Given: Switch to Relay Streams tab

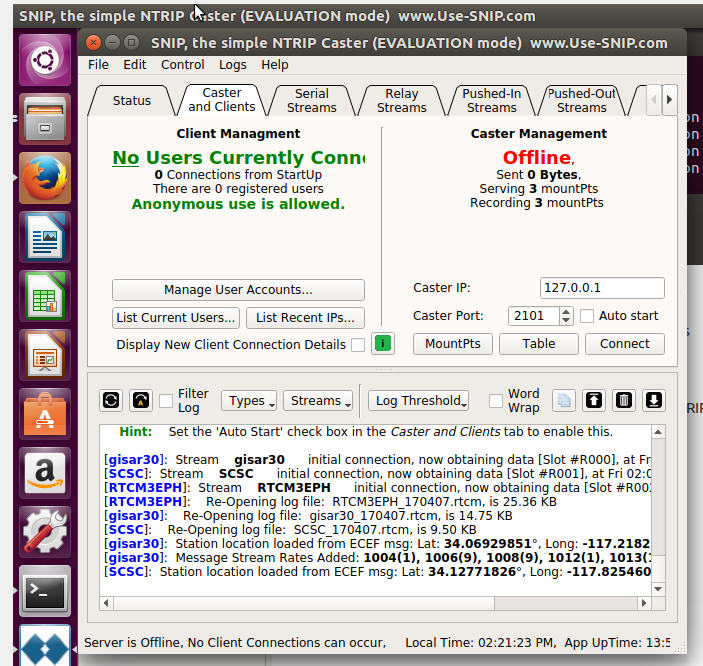Looking at the screenshot, I should 402,100.
